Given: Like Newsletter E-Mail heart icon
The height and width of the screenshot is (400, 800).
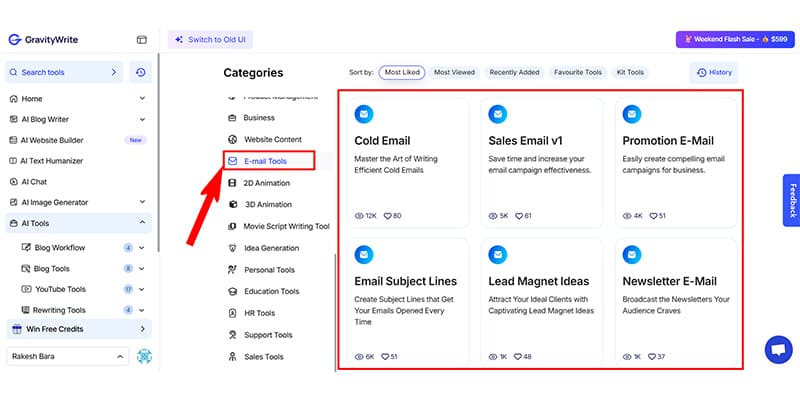Looking at the screenshot, I should [x=652, y=357].
